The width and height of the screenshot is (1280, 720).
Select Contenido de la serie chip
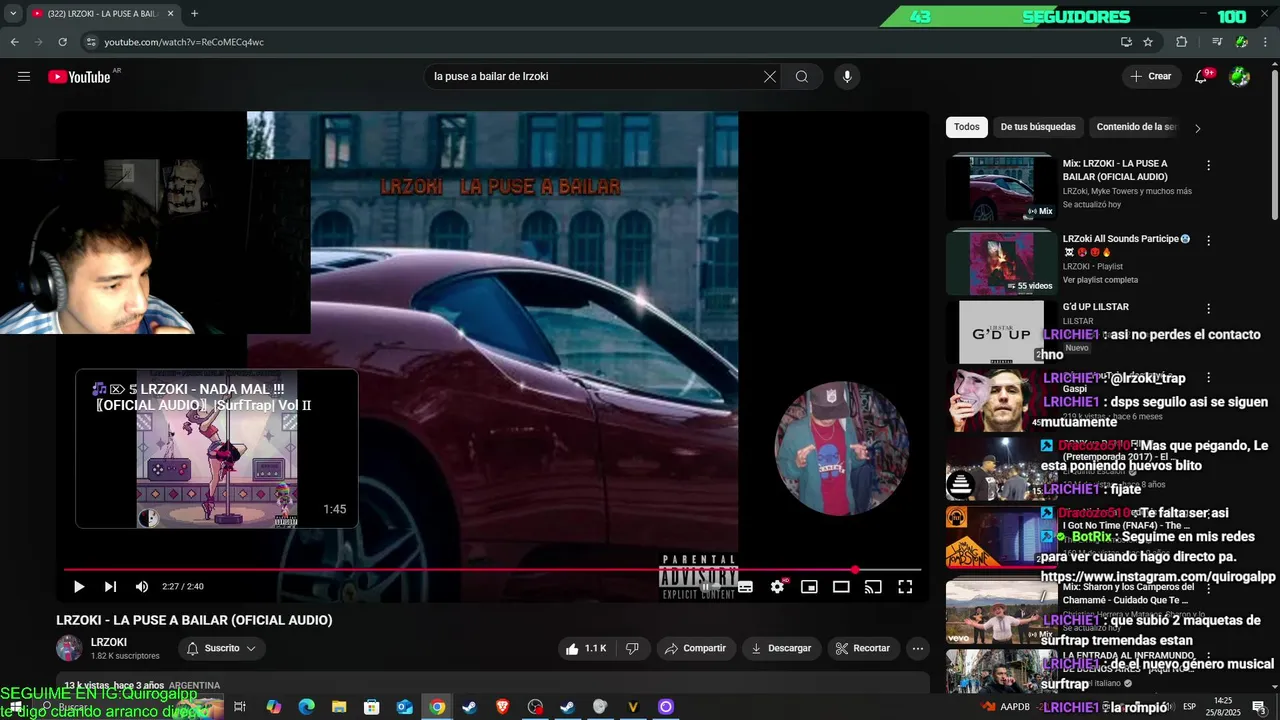tap(1136, 127)
